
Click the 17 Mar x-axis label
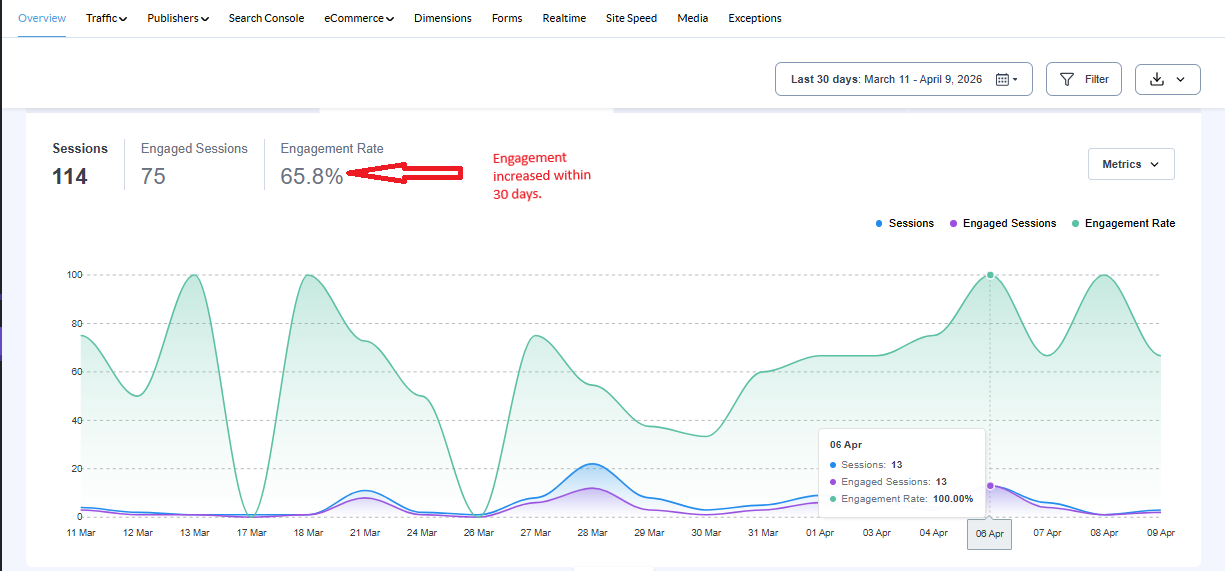coord(252,533)
